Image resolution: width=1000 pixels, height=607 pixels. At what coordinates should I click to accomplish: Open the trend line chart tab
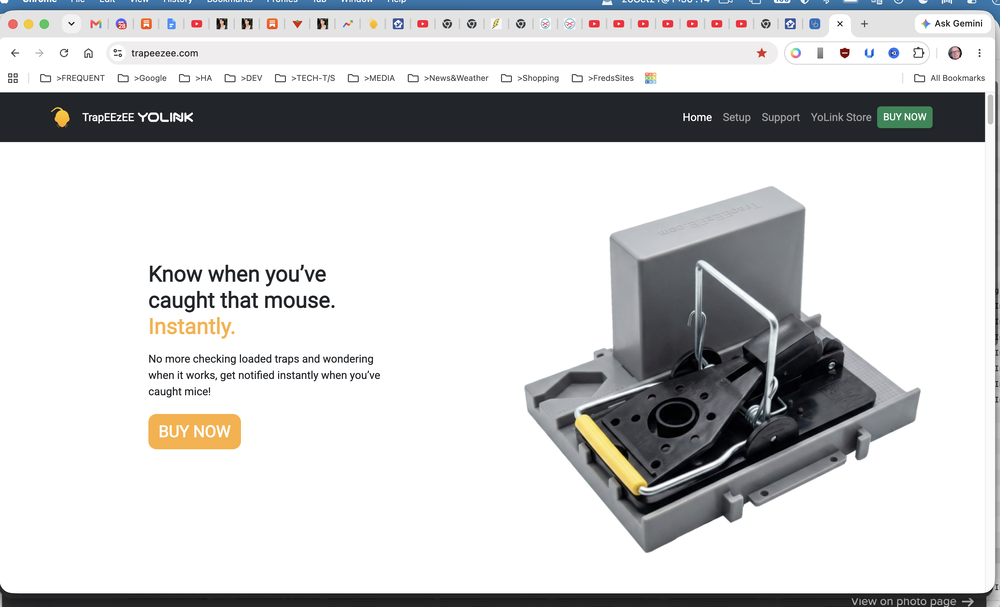[348, 24]
